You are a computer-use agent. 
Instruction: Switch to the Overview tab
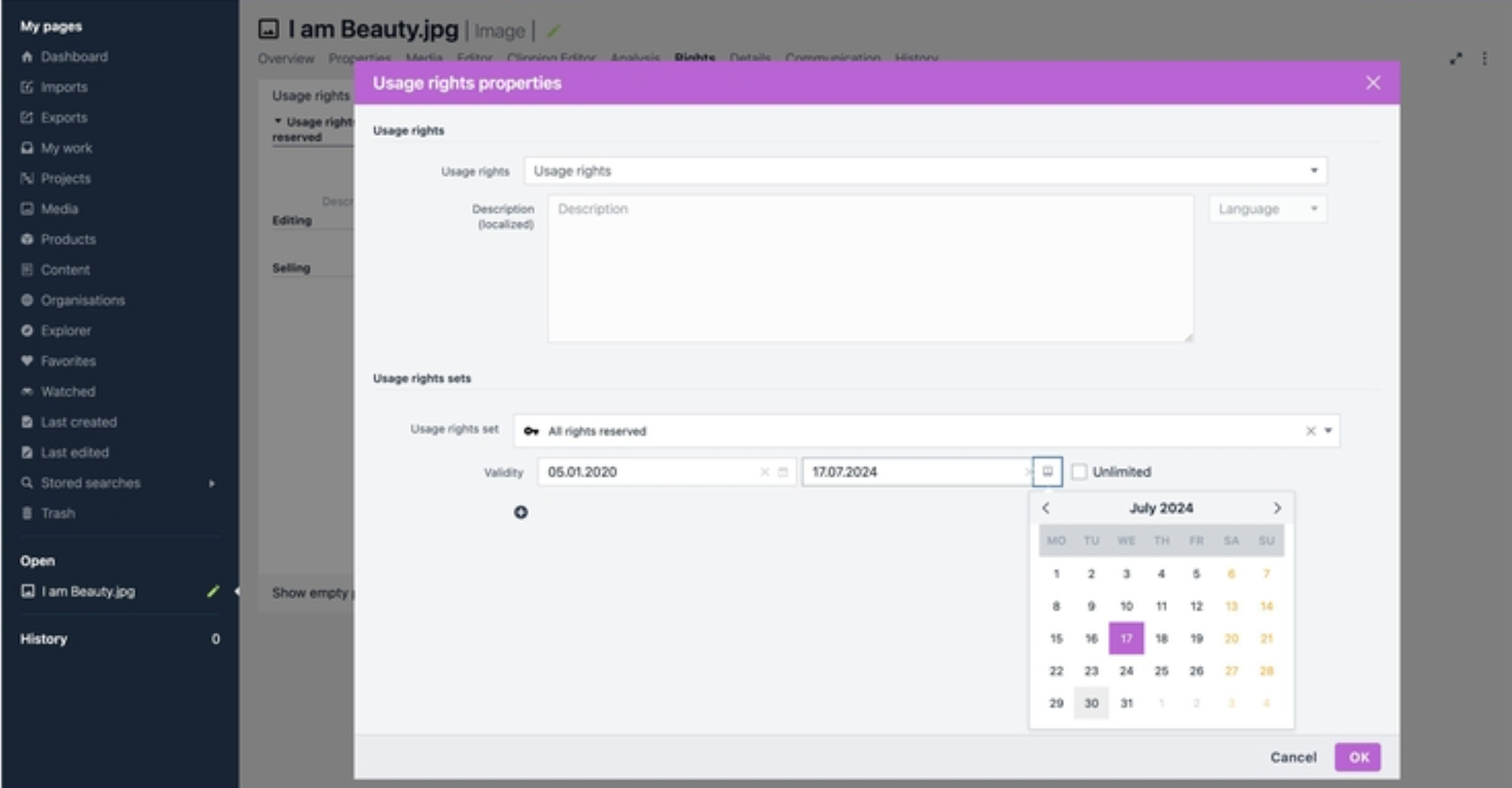pos(286,58)
